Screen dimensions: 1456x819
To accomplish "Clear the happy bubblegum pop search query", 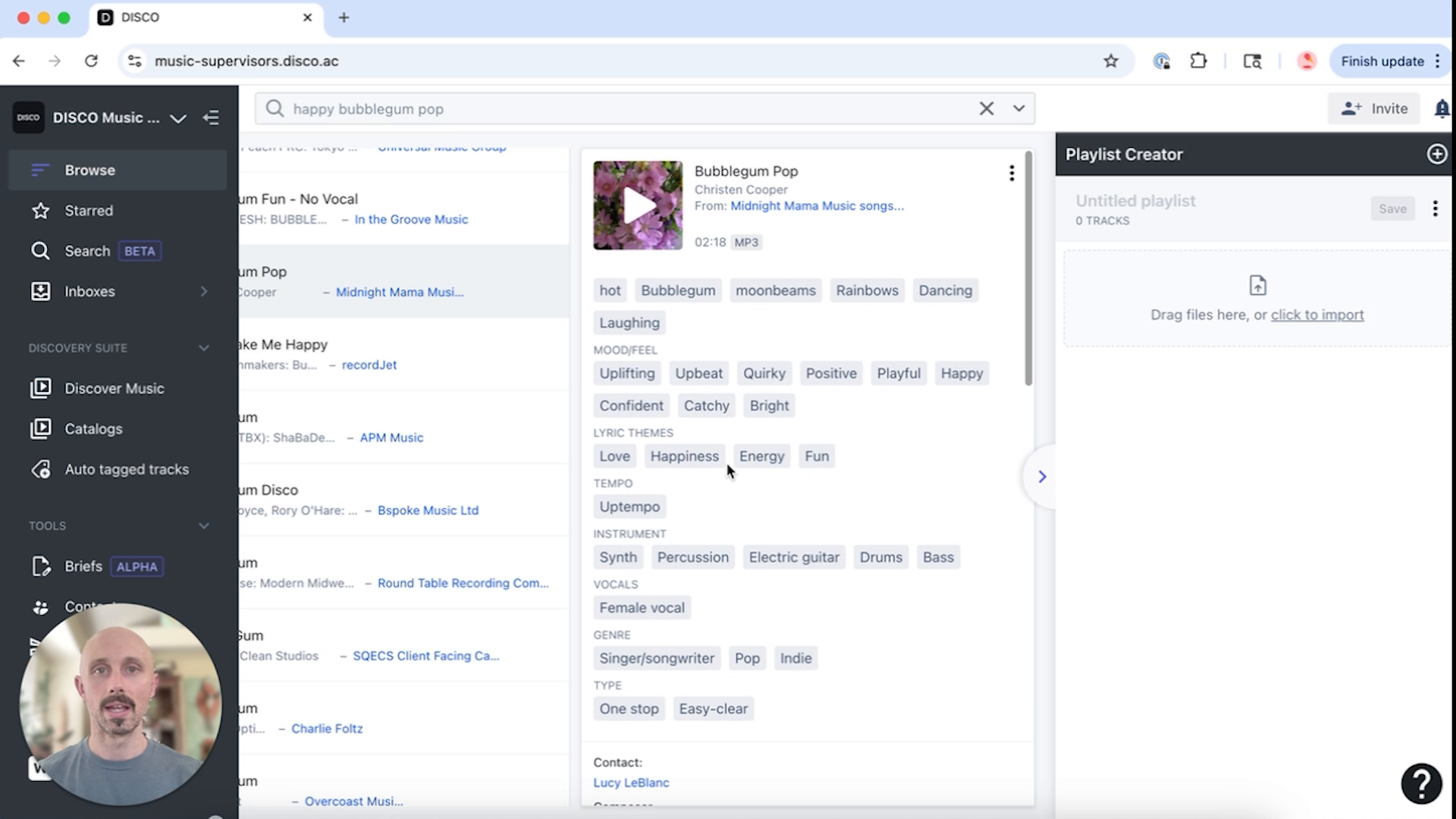I will (x=986, y=108).
